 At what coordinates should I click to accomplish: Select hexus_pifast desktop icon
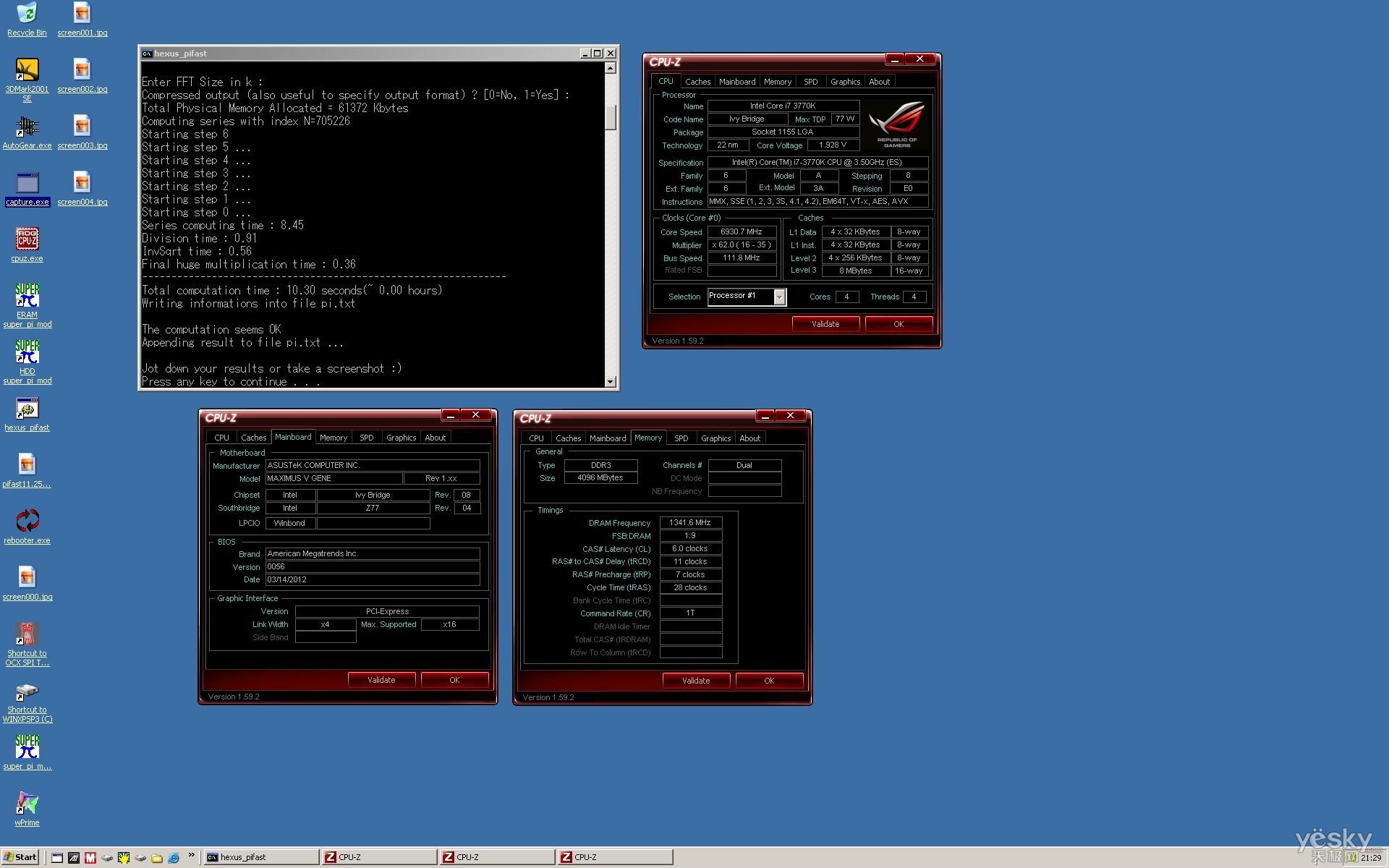(x=27, y=414)
